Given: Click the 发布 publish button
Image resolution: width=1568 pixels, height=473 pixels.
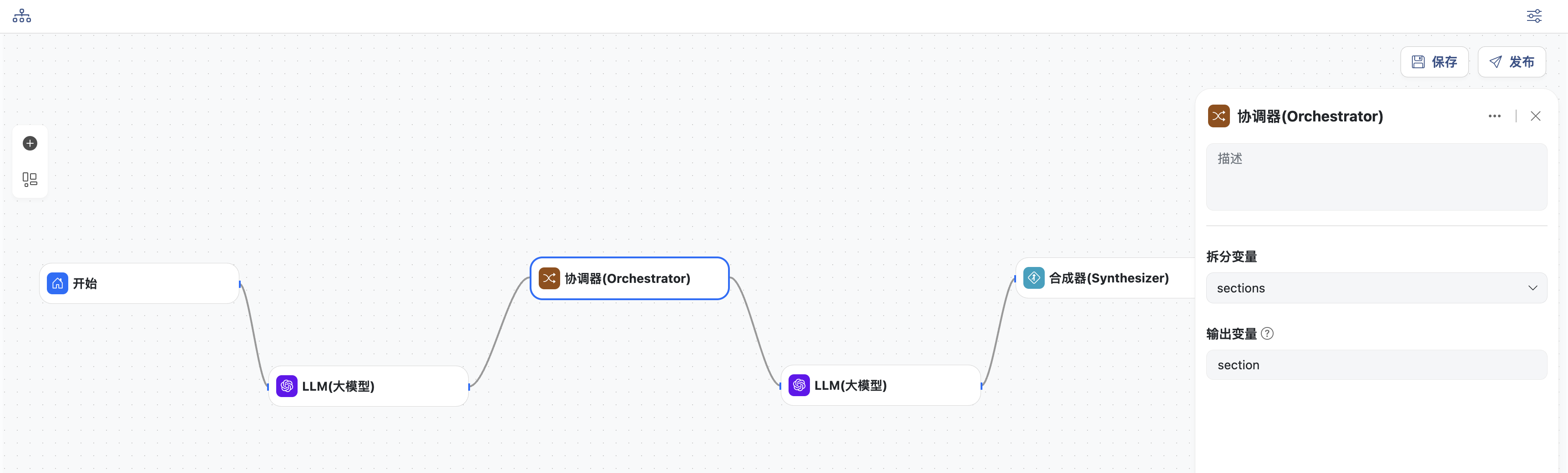Looking at the screenshot, I should 1512,61.
